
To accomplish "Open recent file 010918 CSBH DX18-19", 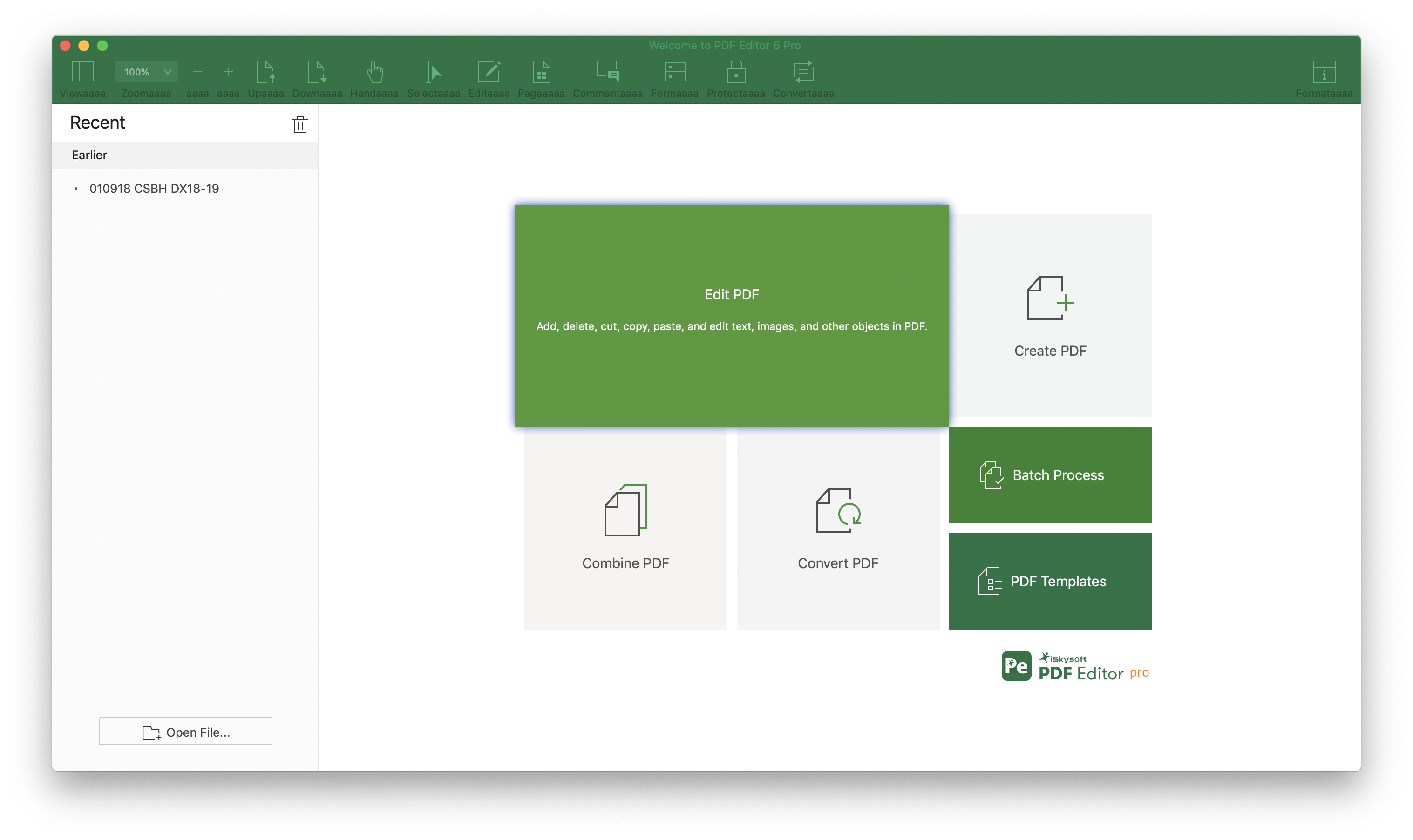I will (x=155, y=188).
